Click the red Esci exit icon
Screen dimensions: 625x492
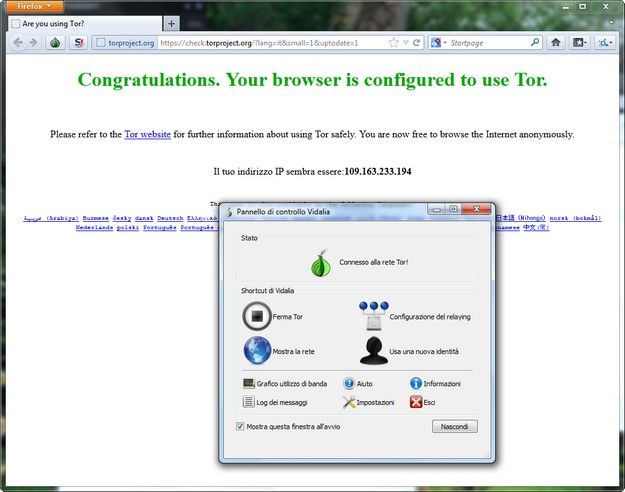pyautogui.click(x=416, y=401)
